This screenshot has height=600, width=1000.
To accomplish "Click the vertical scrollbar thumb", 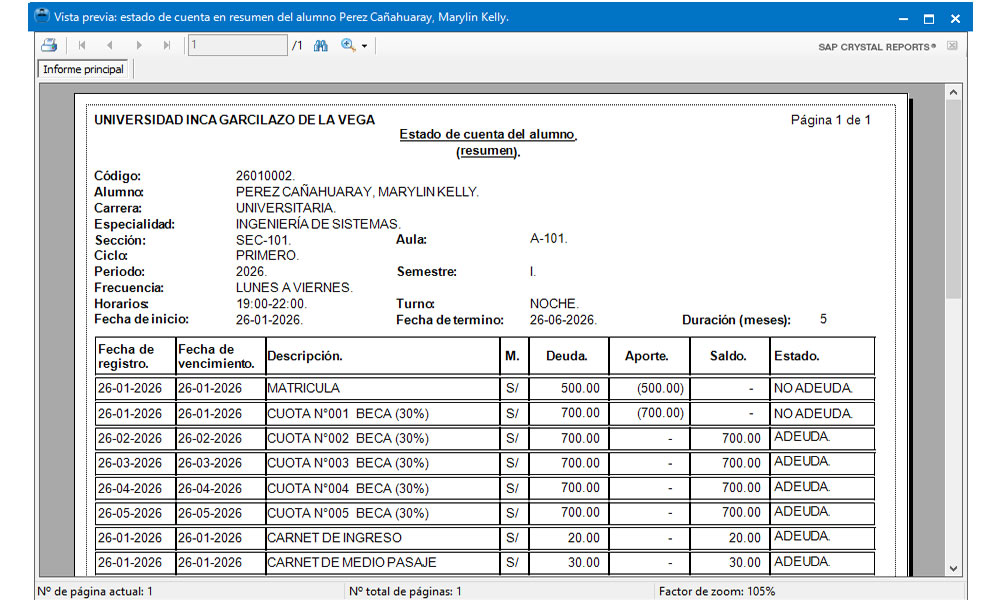I will pyautogui.click(x=953, y=199).
